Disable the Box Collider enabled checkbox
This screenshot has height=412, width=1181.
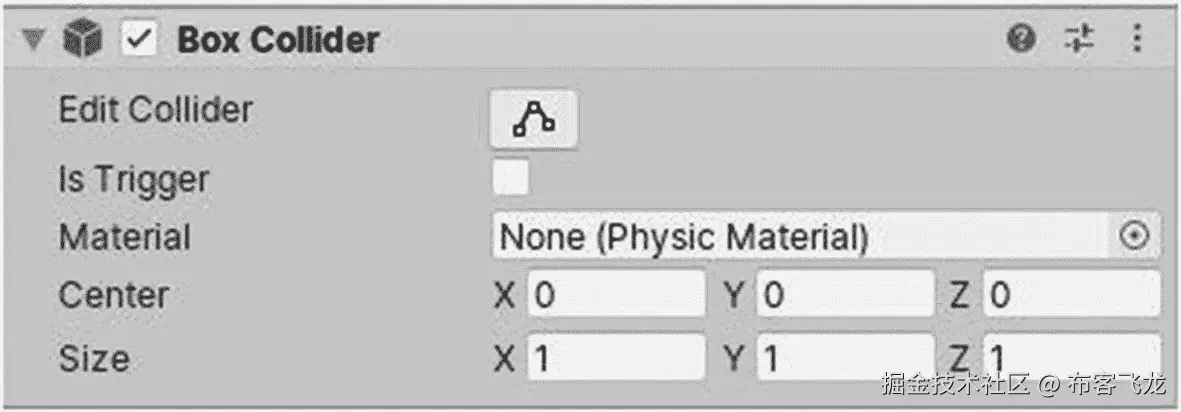pyautogui.click(x=139, y=40)
